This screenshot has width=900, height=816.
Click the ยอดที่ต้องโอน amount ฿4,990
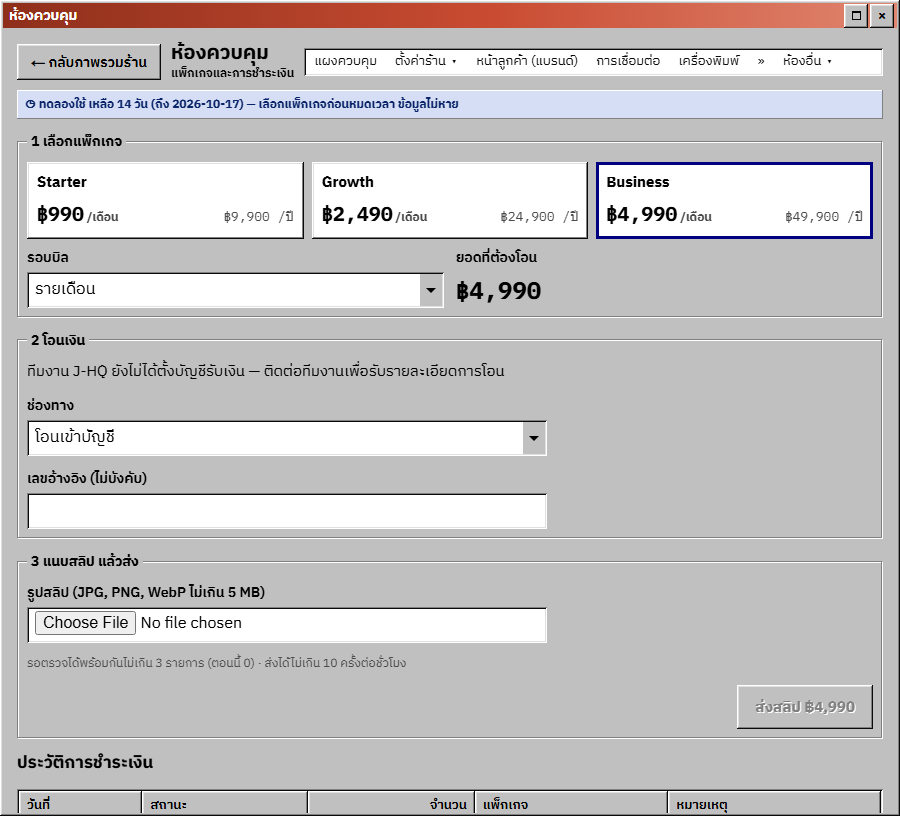coord(499,291)
